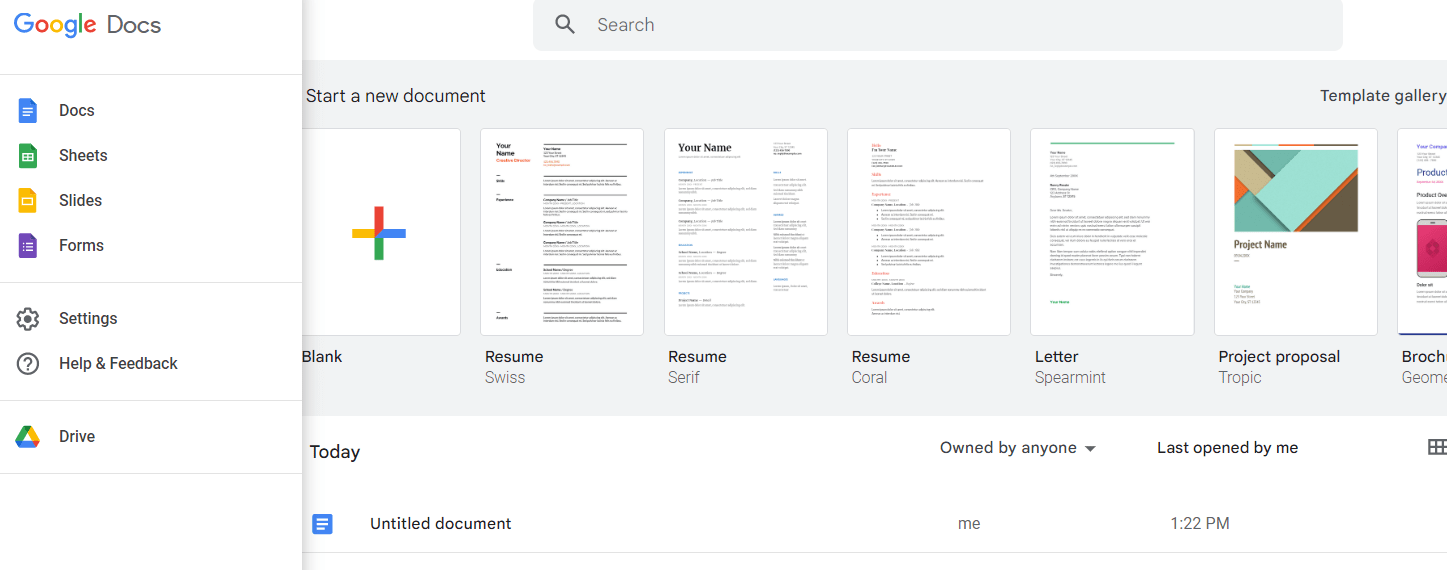
Task: Click the 'Start a new document' heading
Action: [x=396, y=96]
